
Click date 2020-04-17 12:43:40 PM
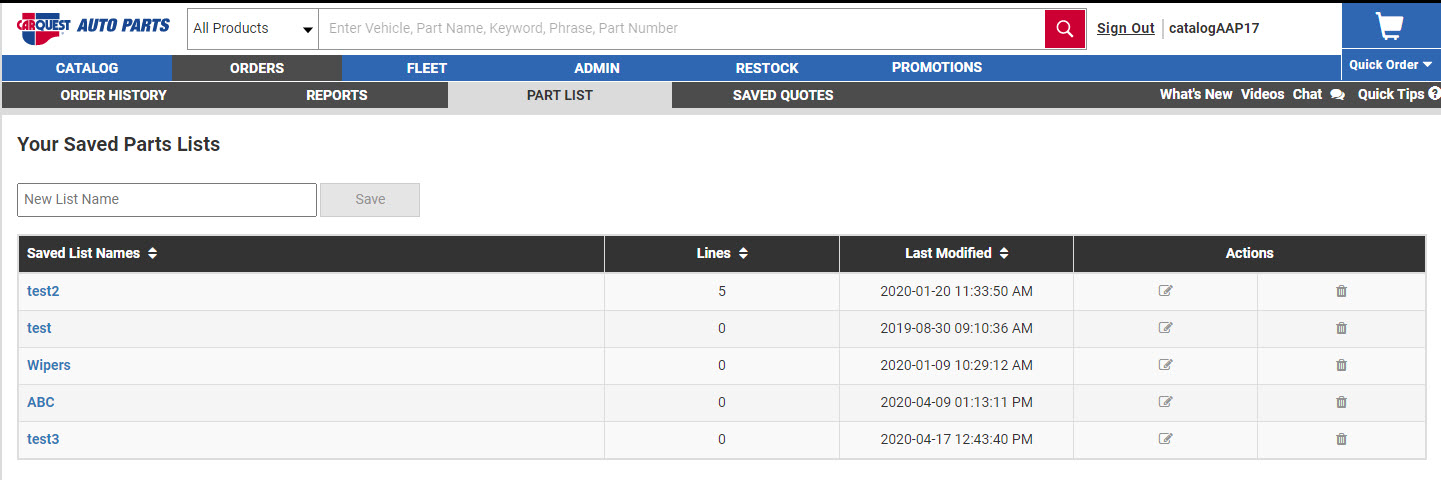click(957, 439)
